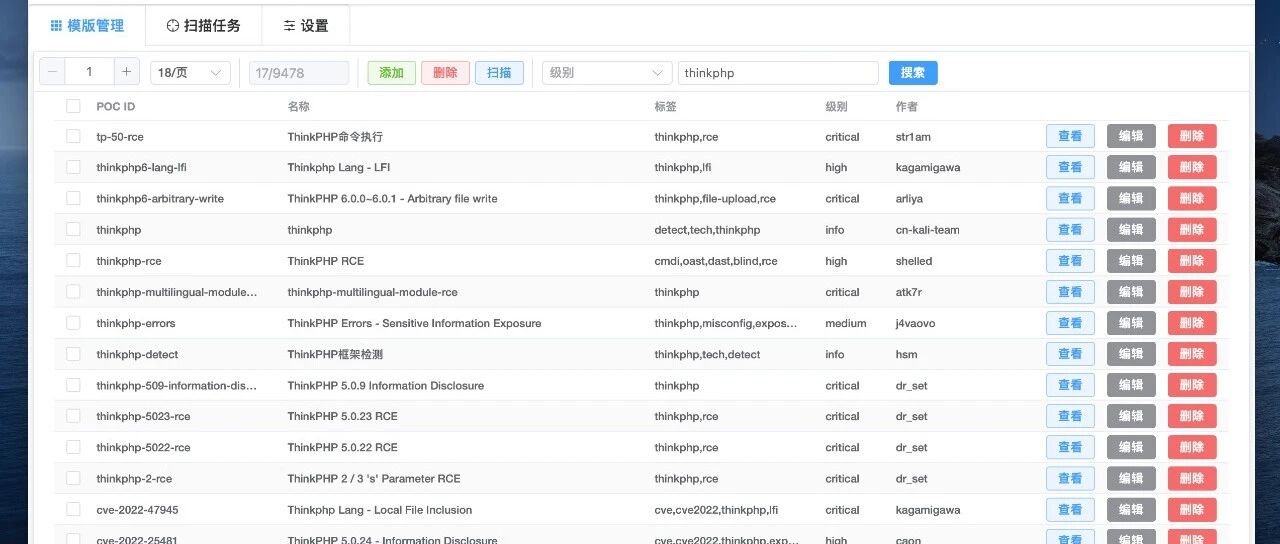Edit the thinkphp6-arbitrary-write template

[x=1131, y=198]
